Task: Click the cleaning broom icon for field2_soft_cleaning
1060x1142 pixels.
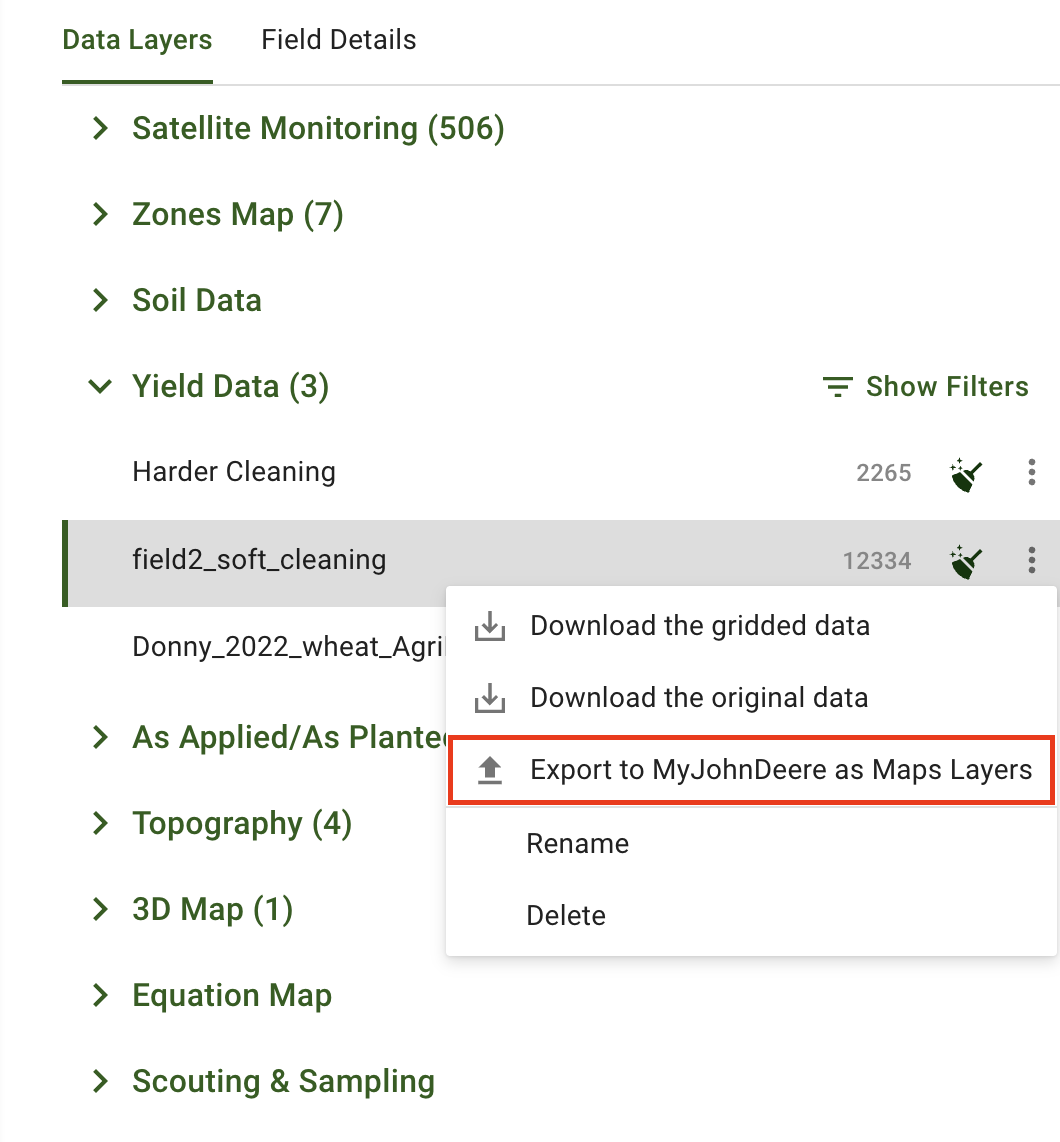Action: pyautogui.click(x=966, y=560)
